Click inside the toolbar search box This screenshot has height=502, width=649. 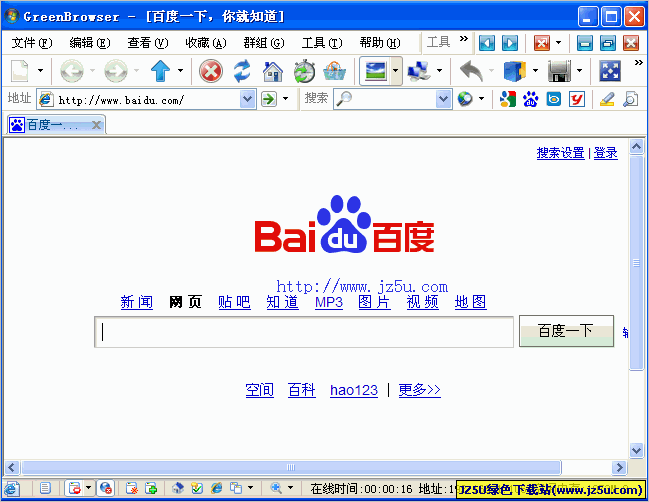pyautogui.click(x=392, y=99)
